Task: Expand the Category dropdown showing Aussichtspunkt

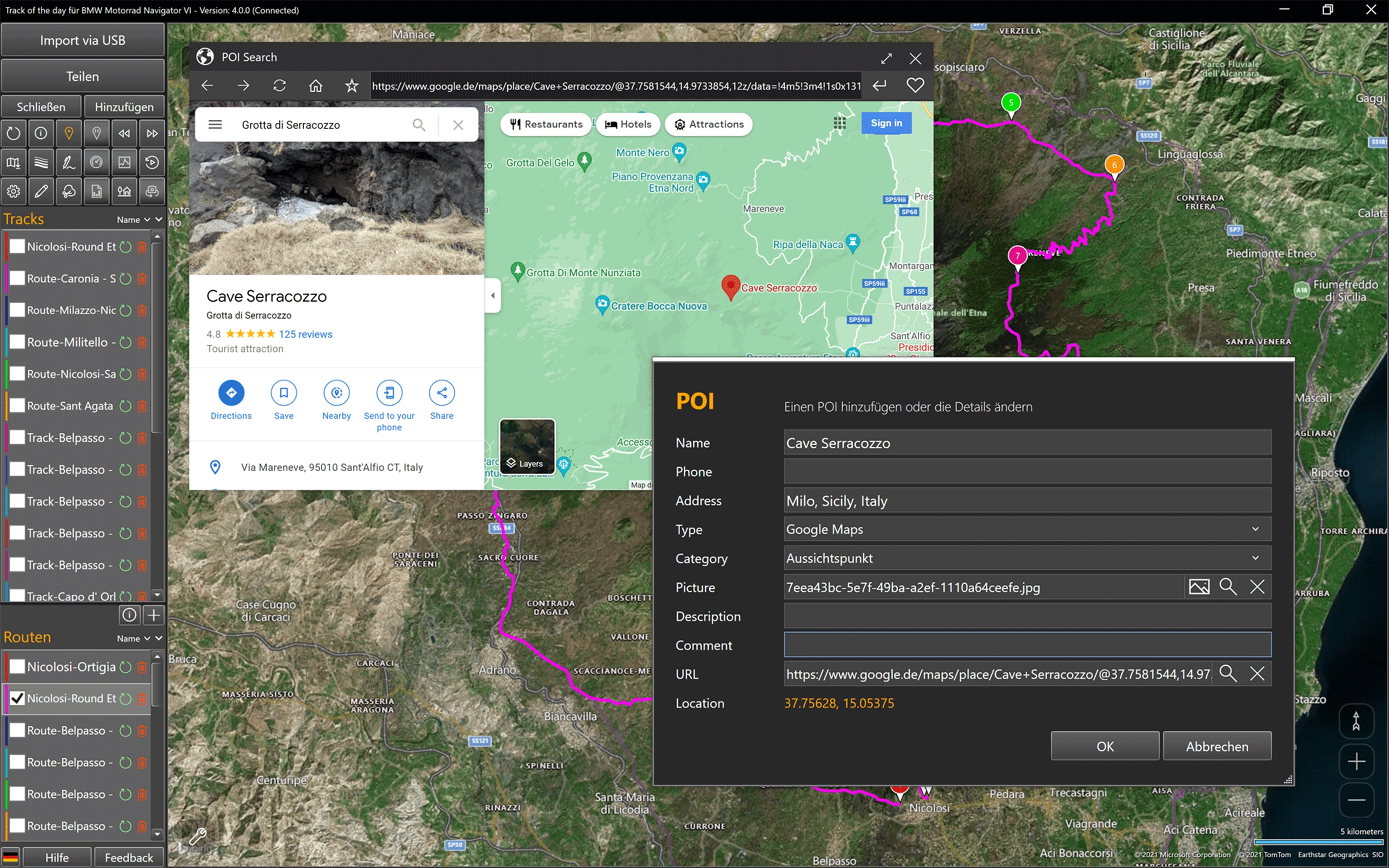Action: click(x=1027, y=558)
